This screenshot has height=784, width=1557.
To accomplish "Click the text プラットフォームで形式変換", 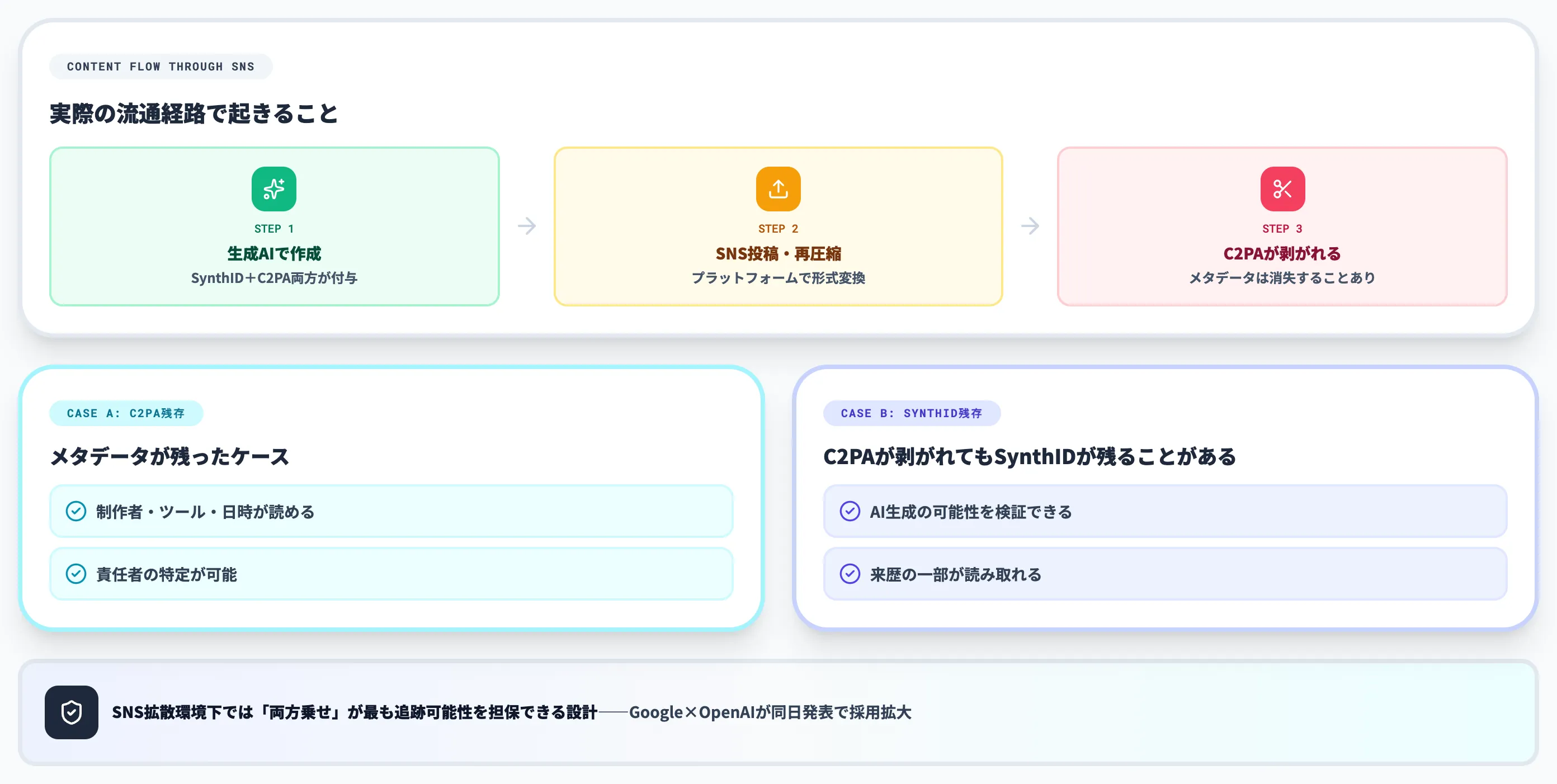I will pyautogui.click(x=778, y=278).
